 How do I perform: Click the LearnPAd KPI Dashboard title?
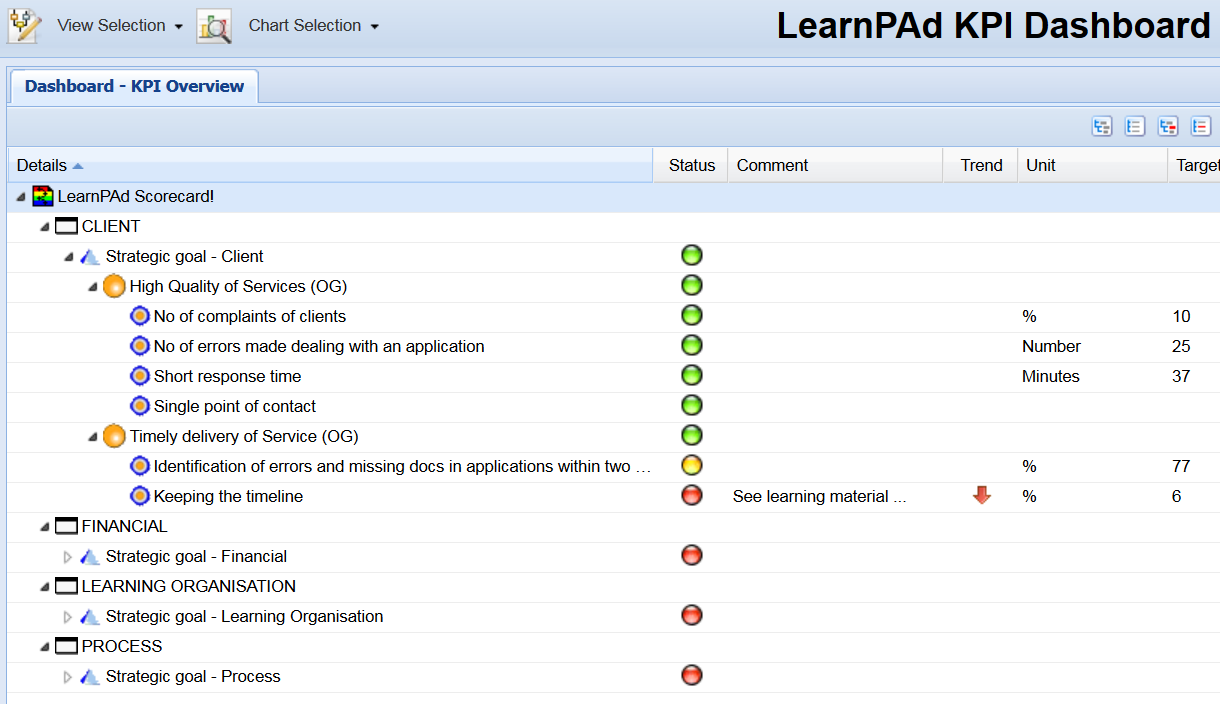point(993,26)
